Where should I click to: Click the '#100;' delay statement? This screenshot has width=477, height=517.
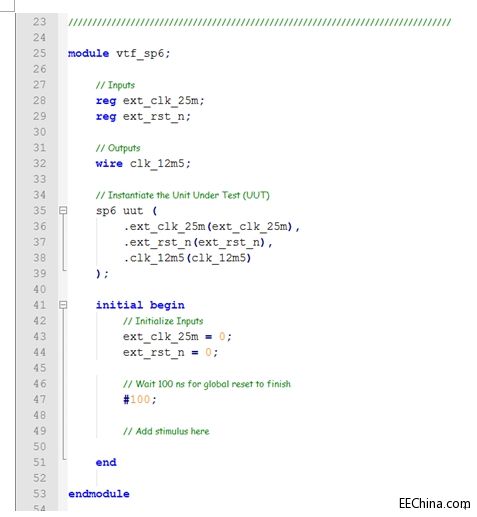tap(140, 399)
